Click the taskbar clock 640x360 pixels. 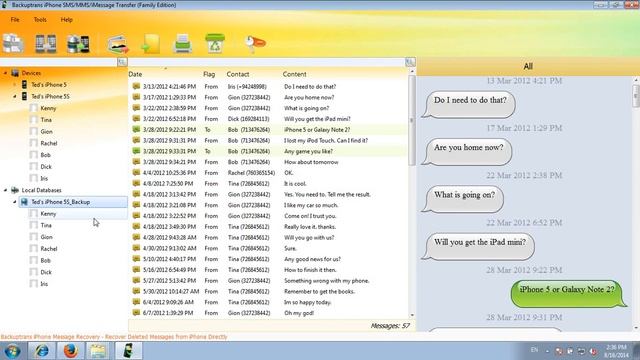click(x=616, y=351)
